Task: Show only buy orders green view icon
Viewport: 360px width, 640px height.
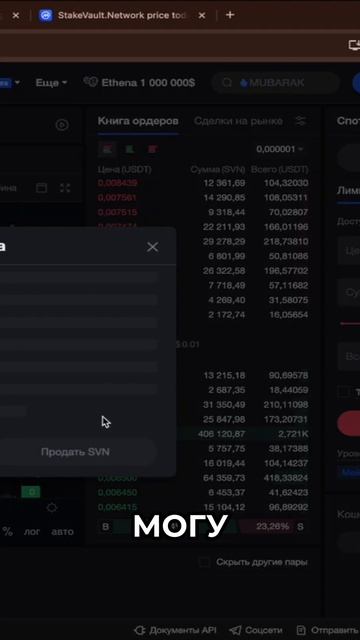Action: tap(130, 149)
